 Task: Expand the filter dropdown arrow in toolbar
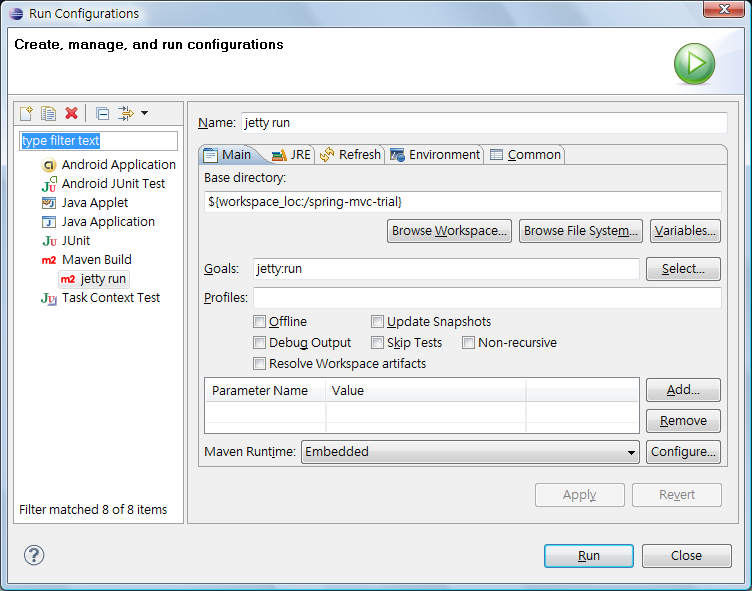pyautogui.click(x=145, y=113)
